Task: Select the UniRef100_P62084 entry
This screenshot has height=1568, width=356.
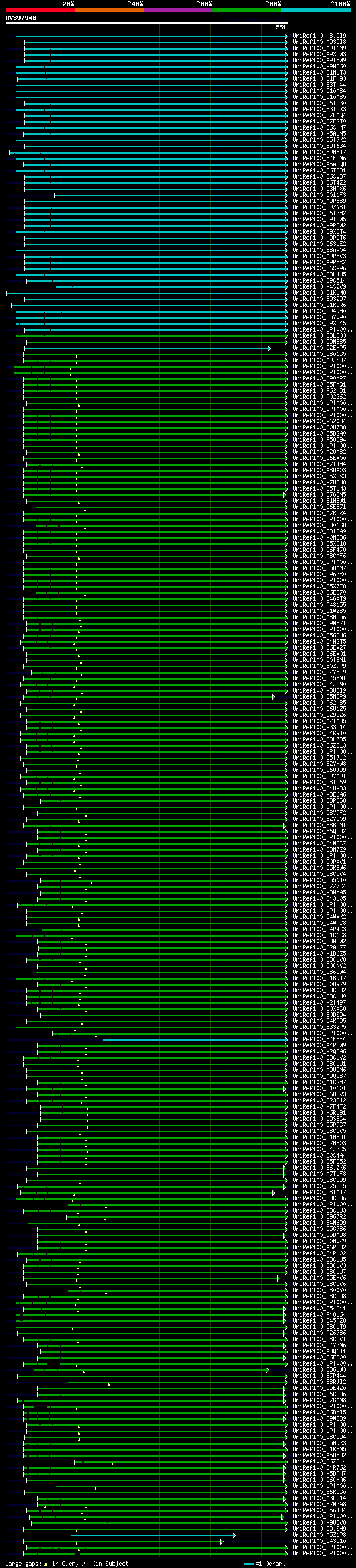Action: coord(319,421)
